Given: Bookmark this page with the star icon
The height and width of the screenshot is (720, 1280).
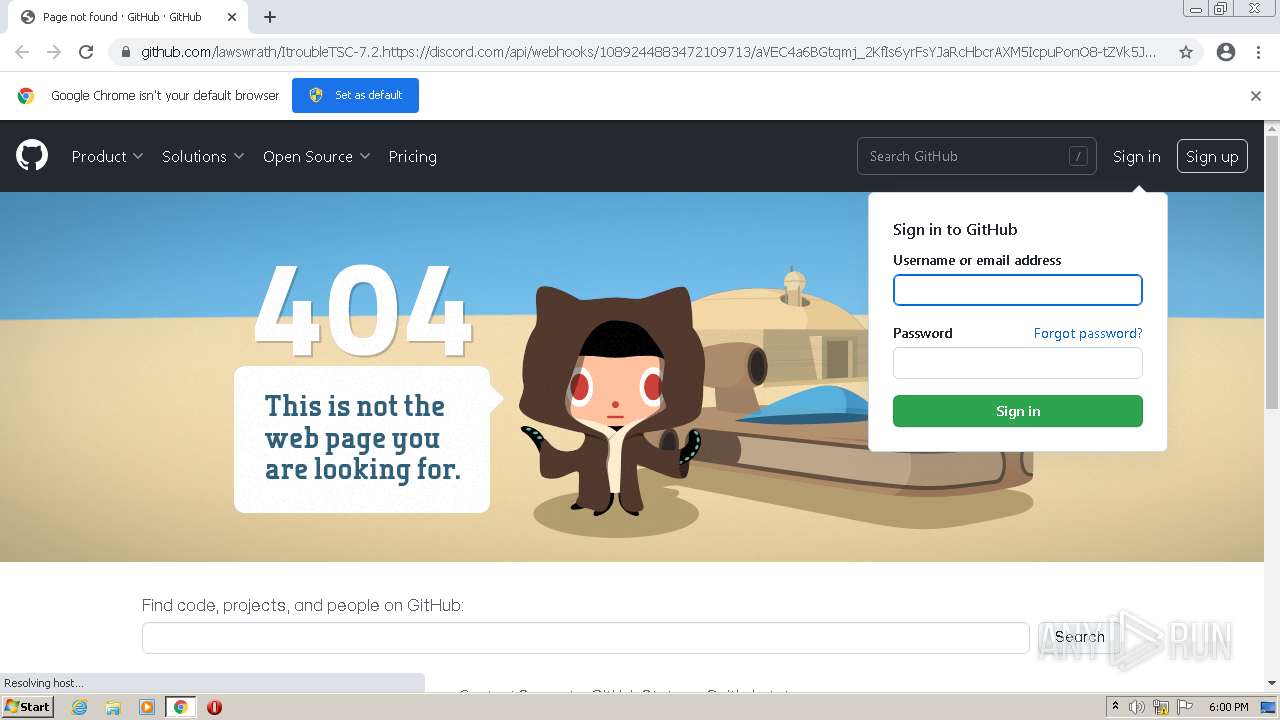Looking at the screenshot, I should tap(1186, 52).
